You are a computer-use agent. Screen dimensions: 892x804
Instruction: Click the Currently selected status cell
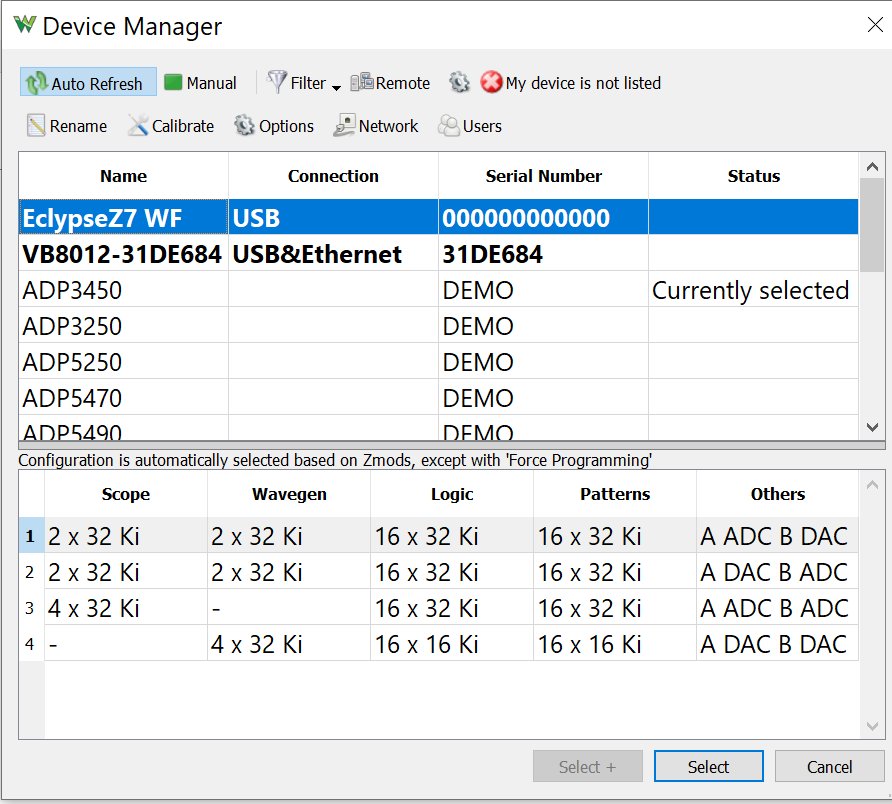click(753, 290)
